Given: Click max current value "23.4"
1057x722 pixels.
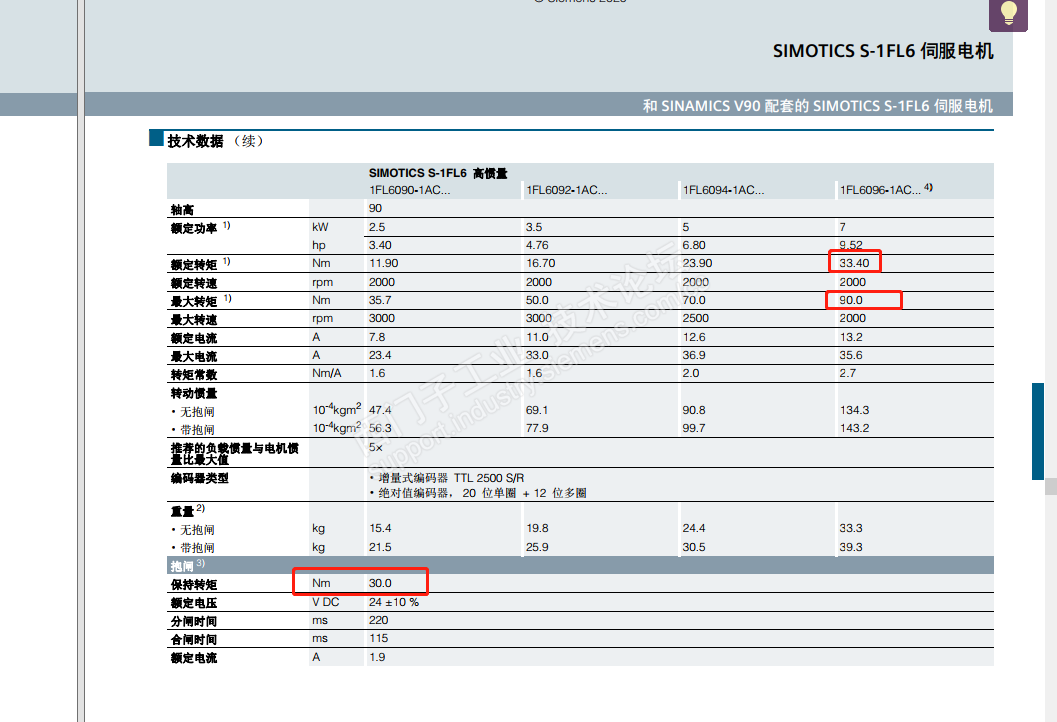Looking at the screenshot, I should pos(380,355).
